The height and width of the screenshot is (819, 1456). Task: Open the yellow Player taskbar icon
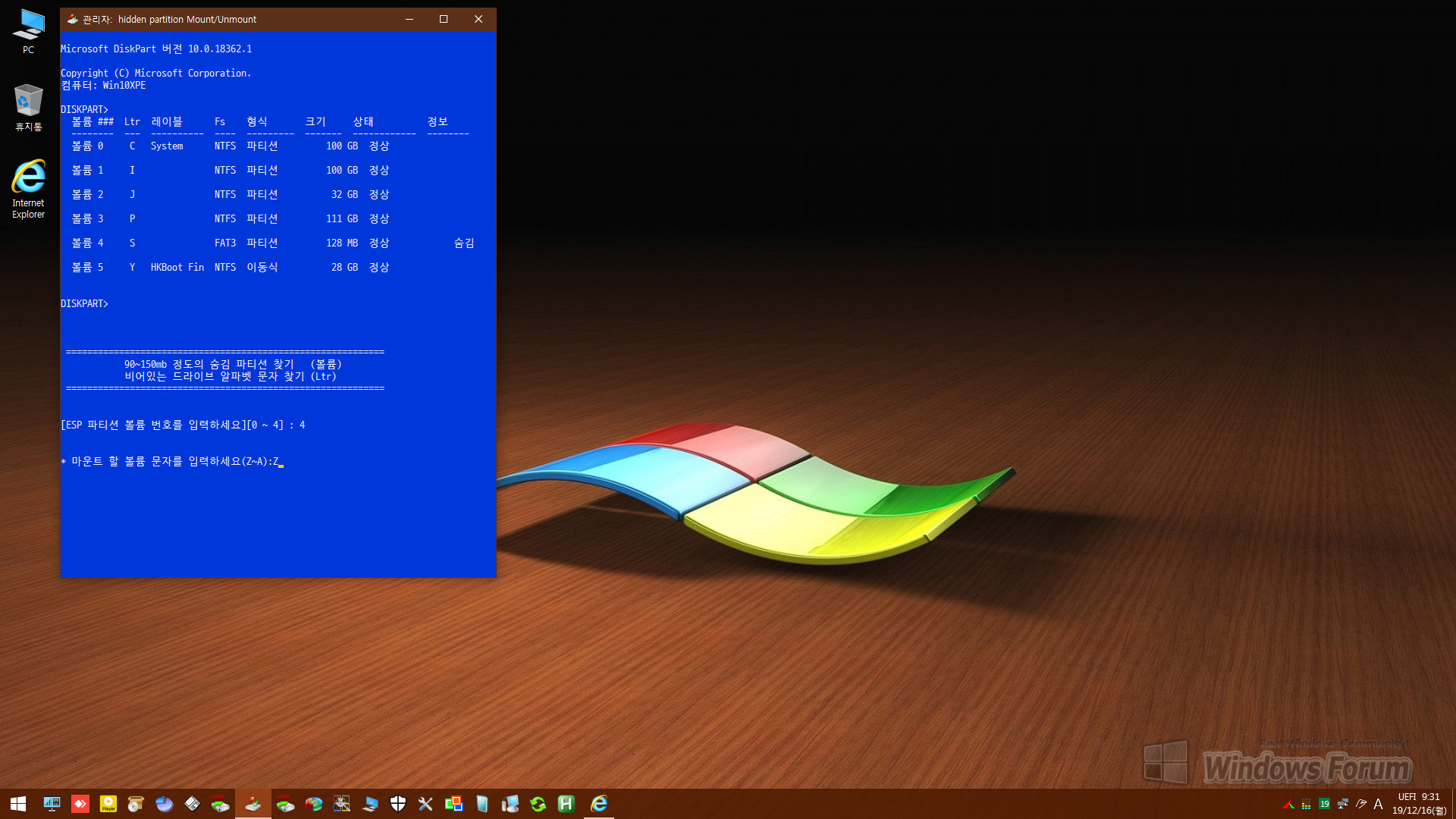coord(108,804)
